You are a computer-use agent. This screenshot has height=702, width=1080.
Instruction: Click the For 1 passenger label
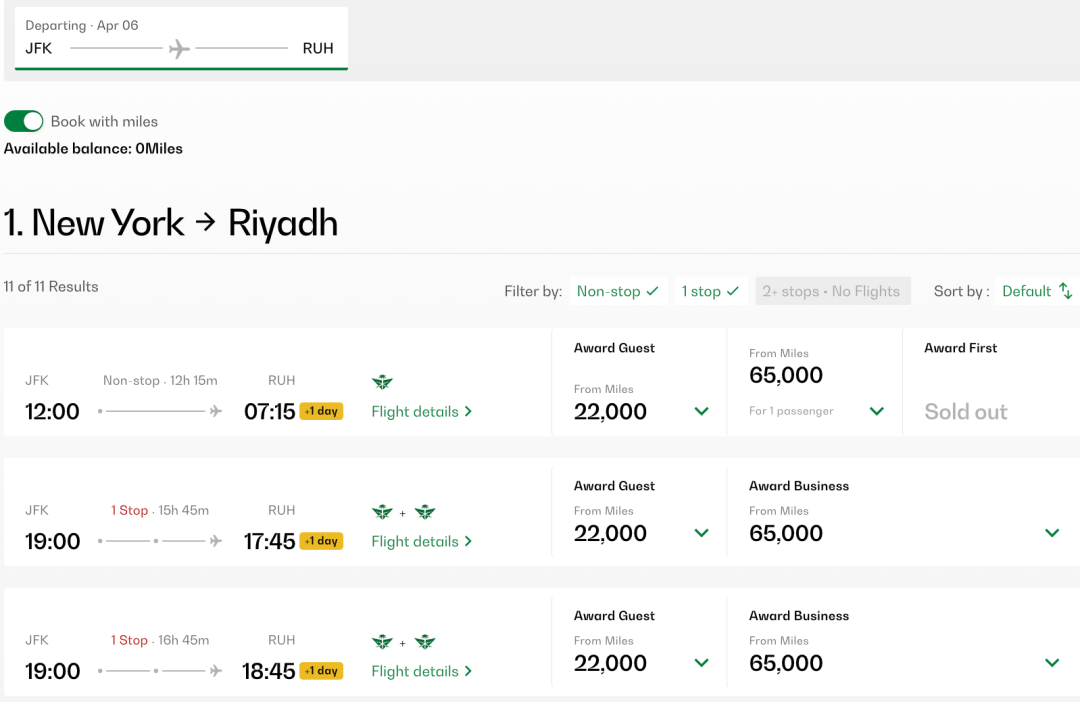[791, 411]
